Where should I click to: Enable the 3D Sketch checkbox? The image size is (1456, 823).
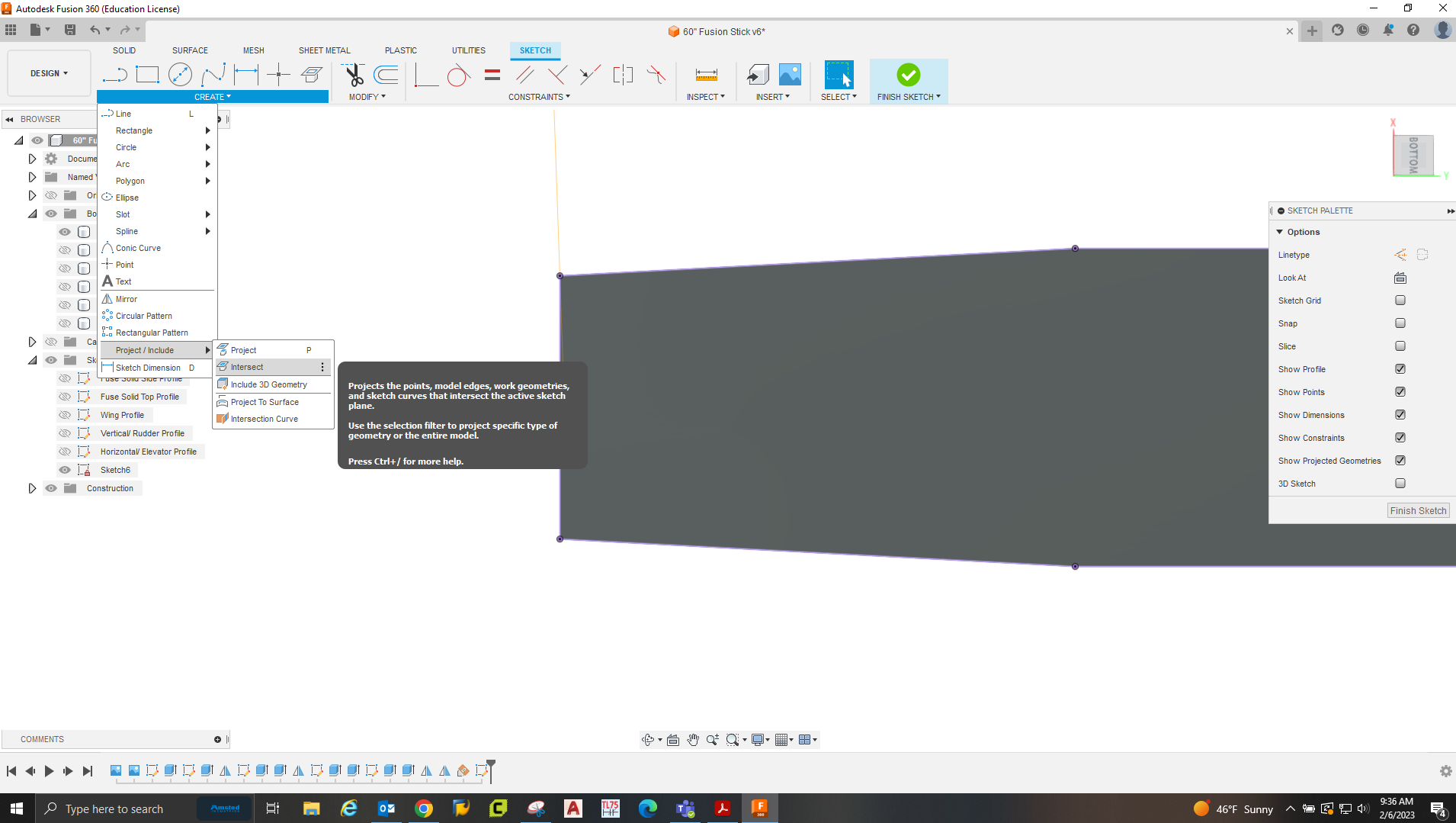[1400, 484]
